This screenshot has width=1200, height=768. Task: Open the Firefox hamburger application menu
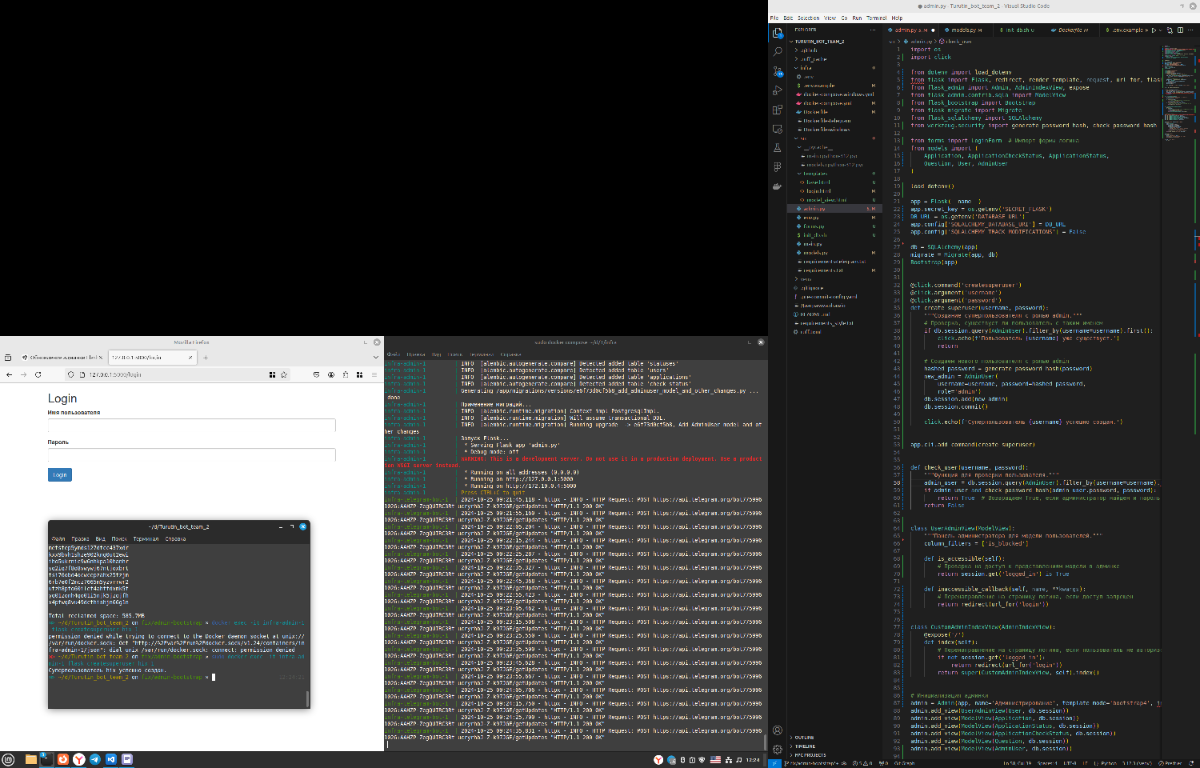tap(374, 374)
